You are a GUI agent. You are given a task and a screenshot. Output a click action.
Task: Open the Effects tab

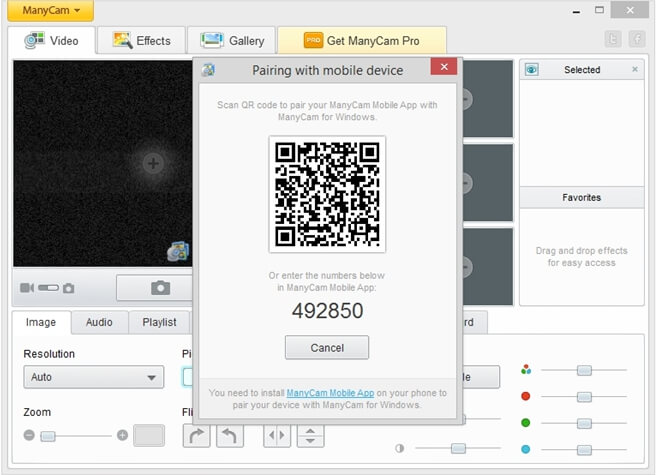pyautogui.click(x=141, y=41)
